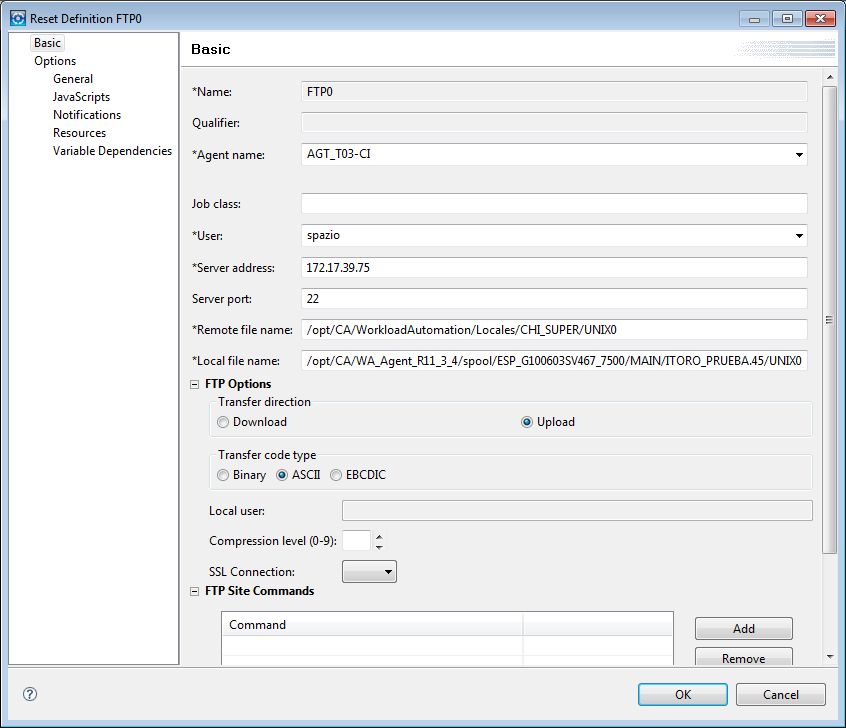The height and width of the screenshot is (728, 846).
Task: Select Resources in the left panel
Action: (x=79, y=132)
